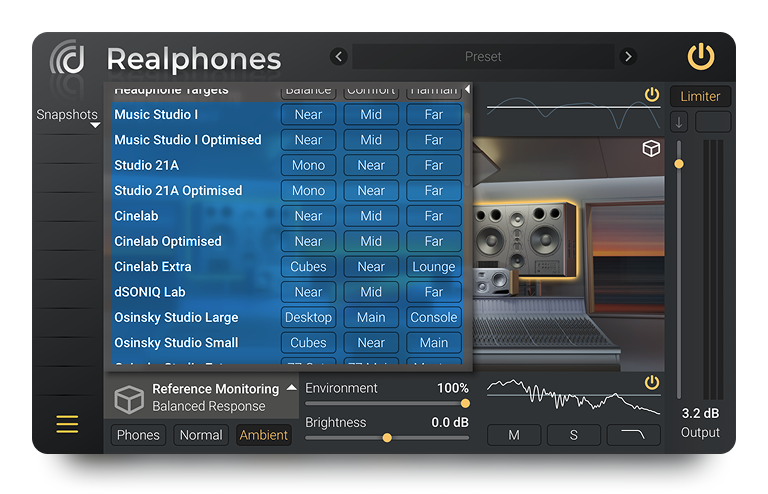Image resolution: width=768 pixels, height=494 pixels.
Task: Click the 3.2 dB output value
Action: [x=700, y=414]
